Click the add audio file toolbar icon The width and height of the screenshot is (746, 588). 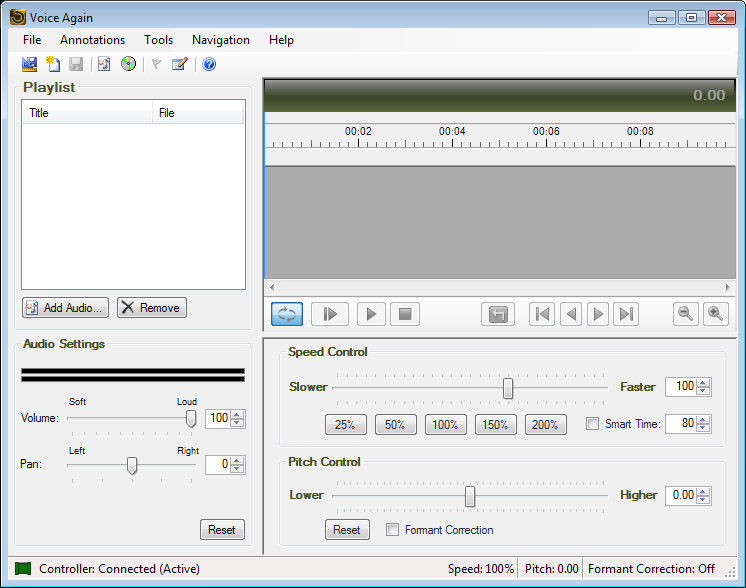click(103, 64)
